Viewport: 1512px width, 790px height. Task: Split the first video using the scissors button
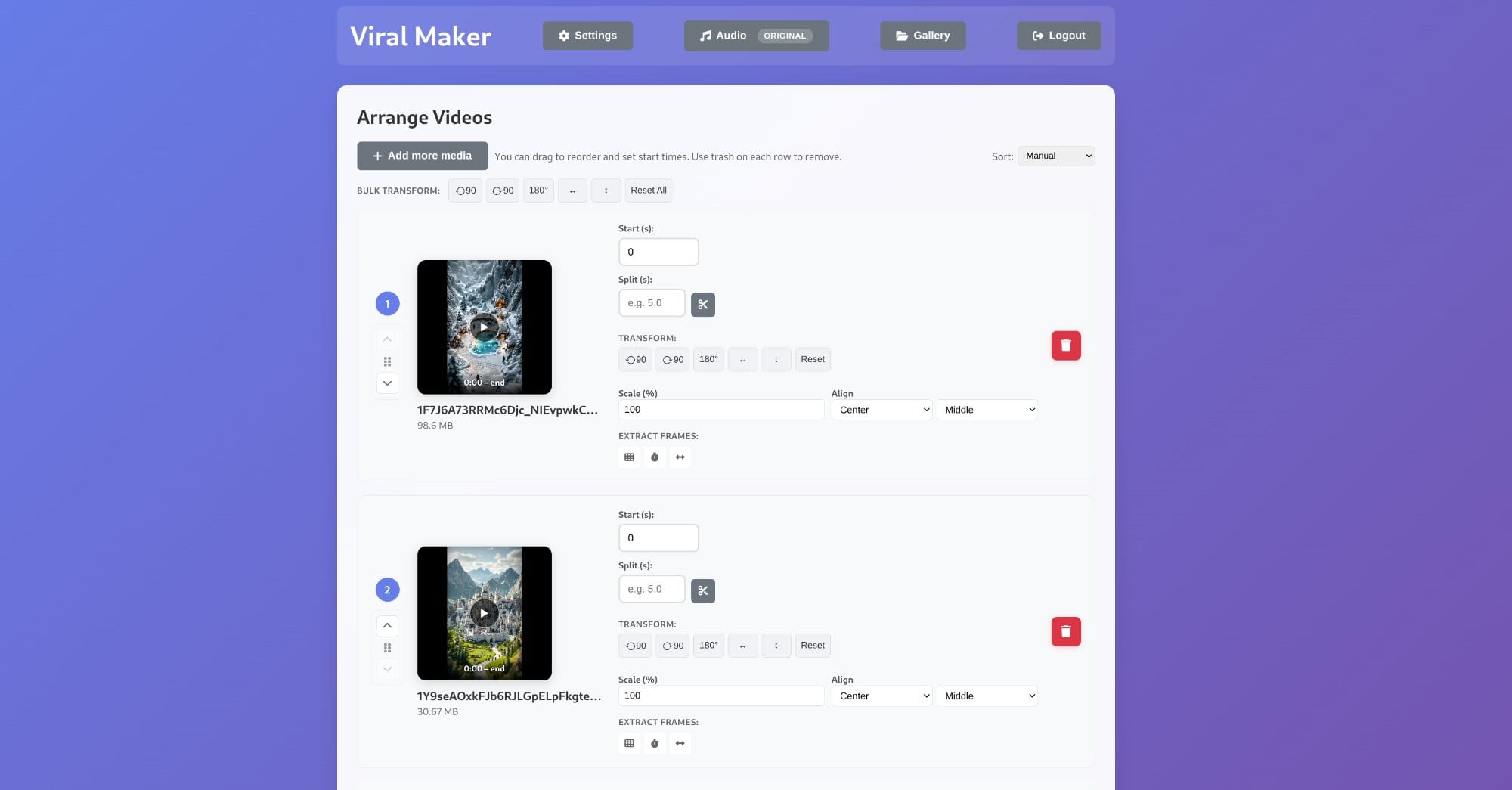click(x=703, y=304)
